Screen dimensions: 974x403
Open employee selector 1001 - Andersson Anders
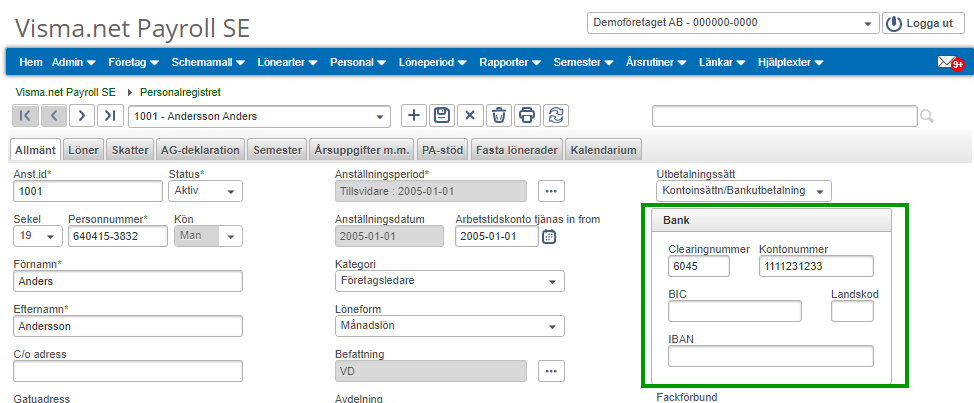[x=259, y=116]
